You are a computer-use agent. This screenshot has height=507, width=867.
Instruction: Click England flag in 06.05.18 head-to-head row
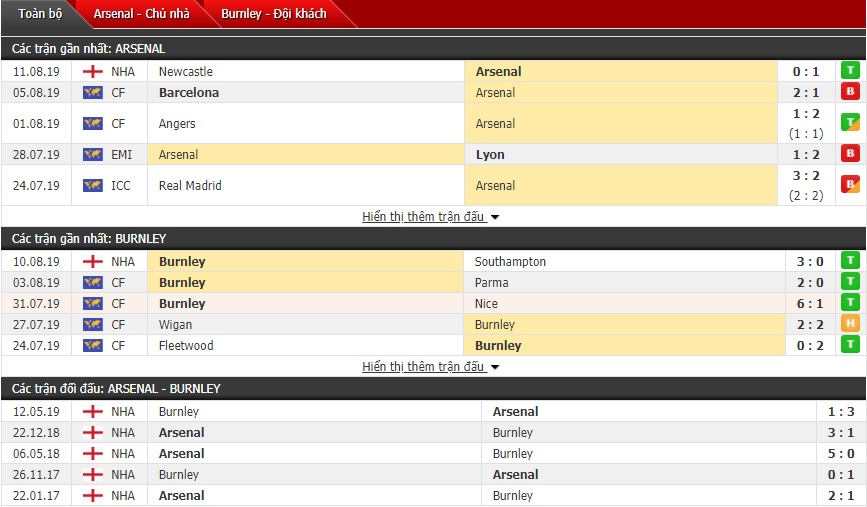tap(93, 454)
